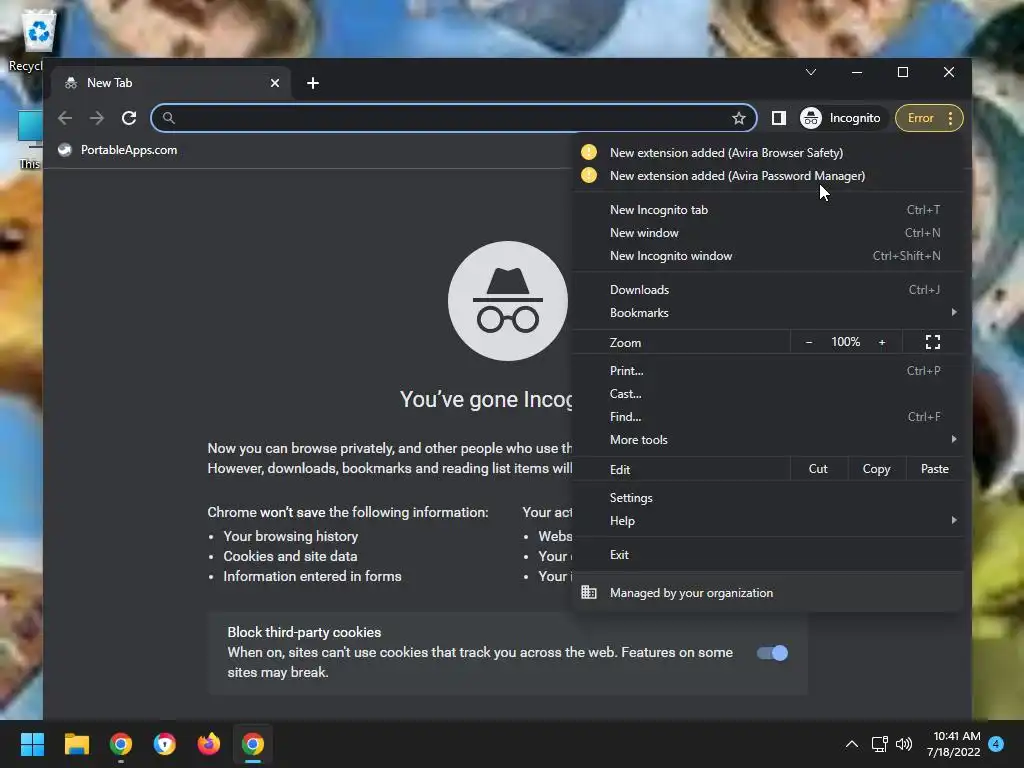Click the three-dot menu icon

point(950,118)
